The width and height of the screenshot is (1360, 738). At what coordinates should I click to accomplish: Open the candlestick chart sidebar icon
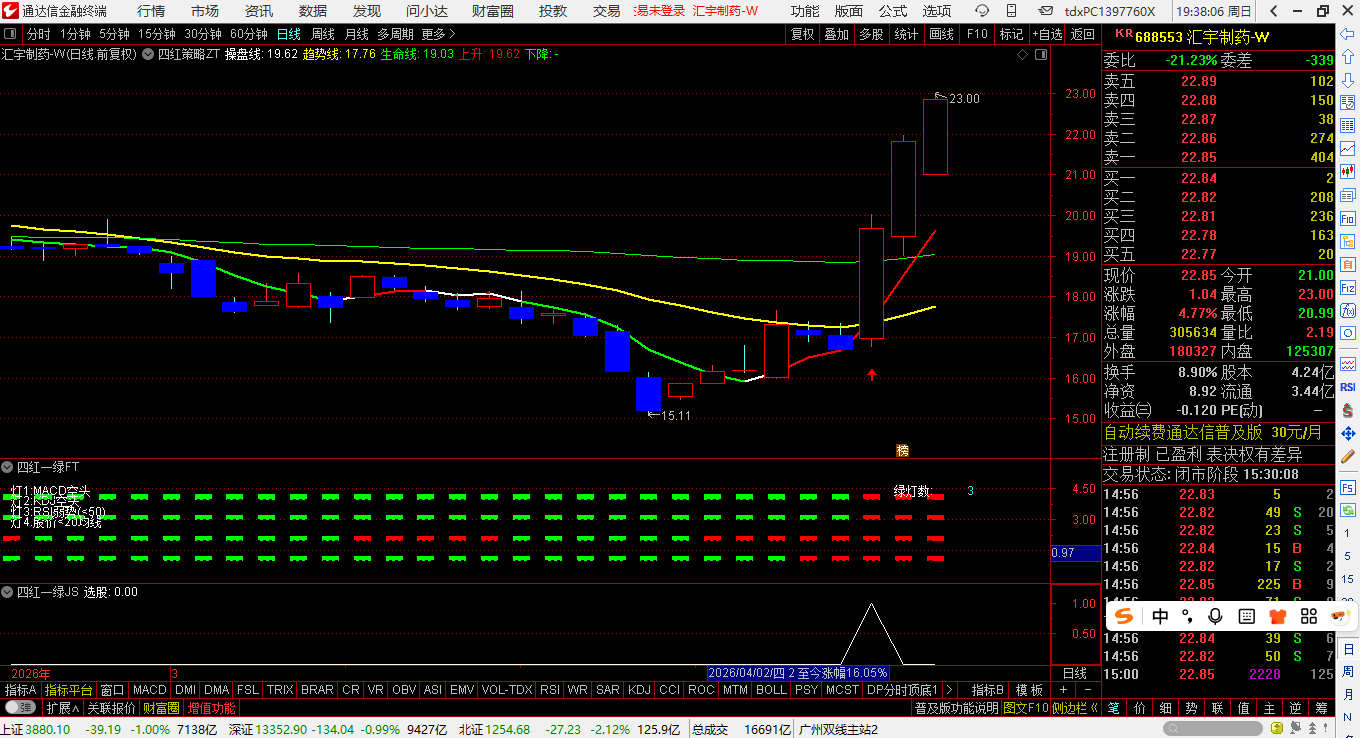1348,171
